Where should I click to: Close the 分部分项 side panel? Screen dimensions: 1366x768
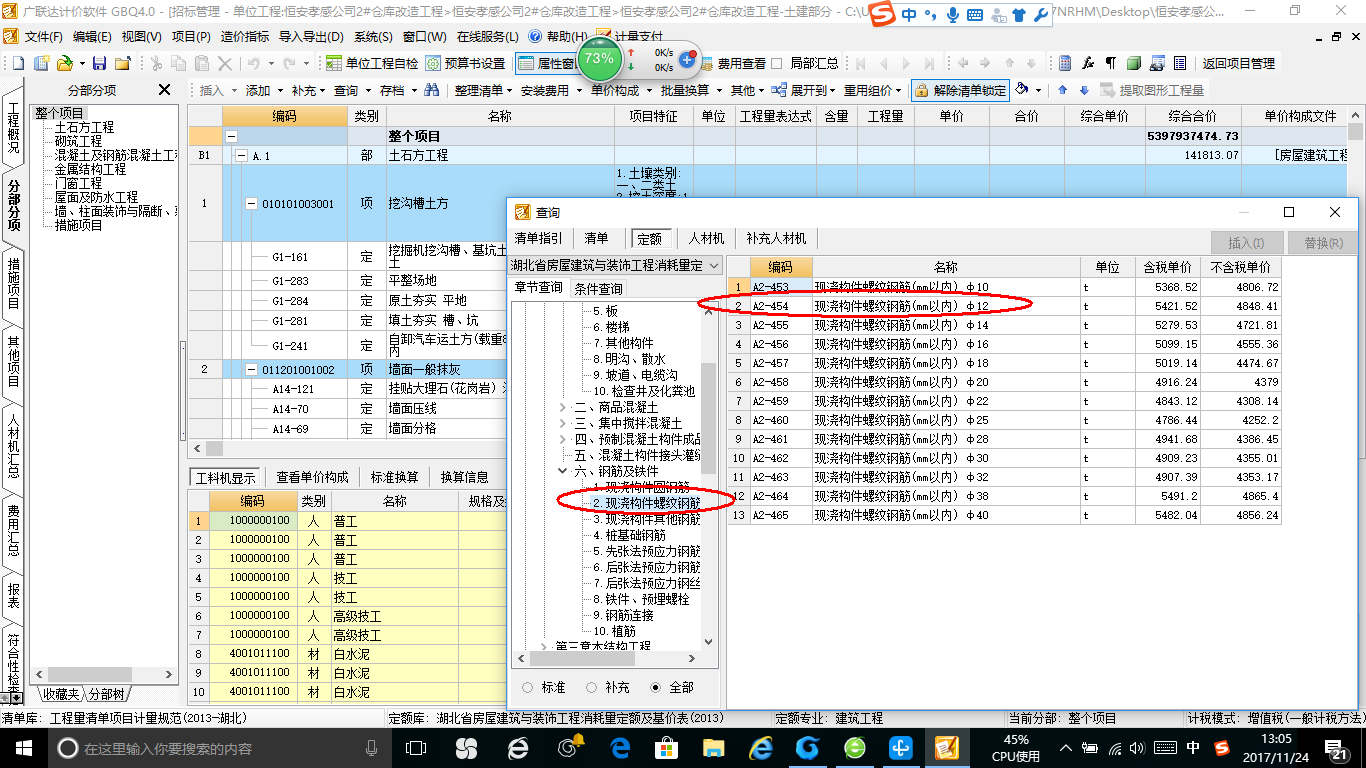point(165,90)
